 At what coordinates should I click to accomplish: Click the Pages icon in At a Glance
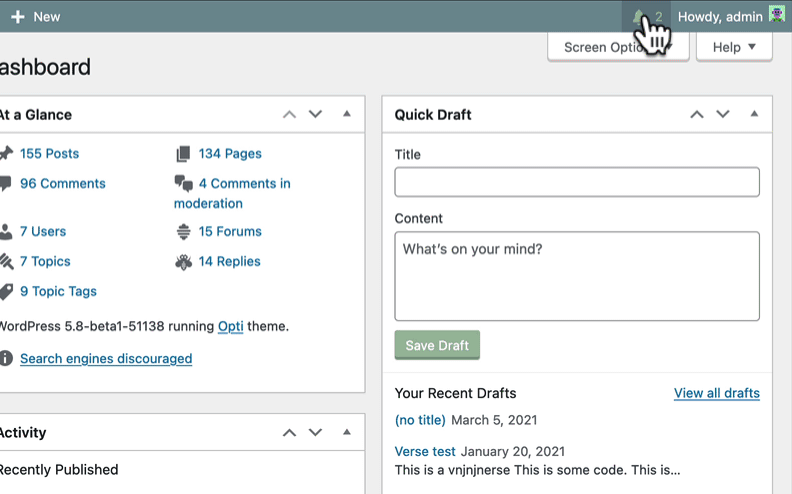coord(183,154)
